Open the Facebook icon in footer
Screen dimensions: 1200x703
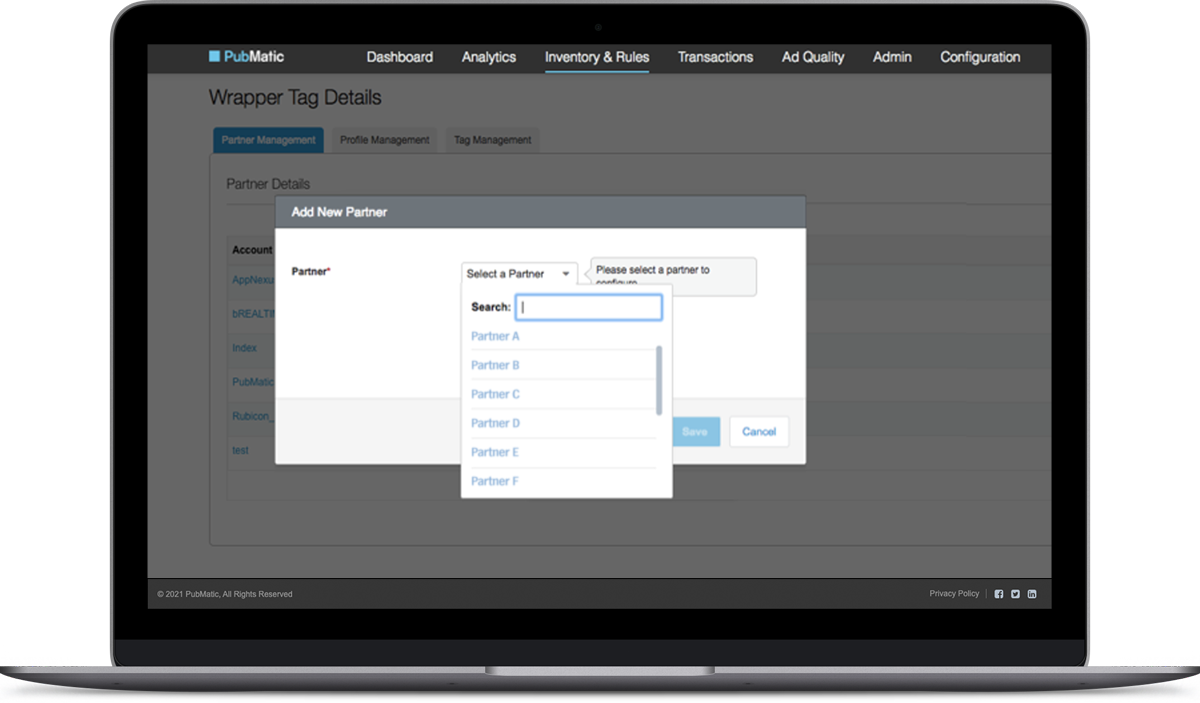(998, 594)
